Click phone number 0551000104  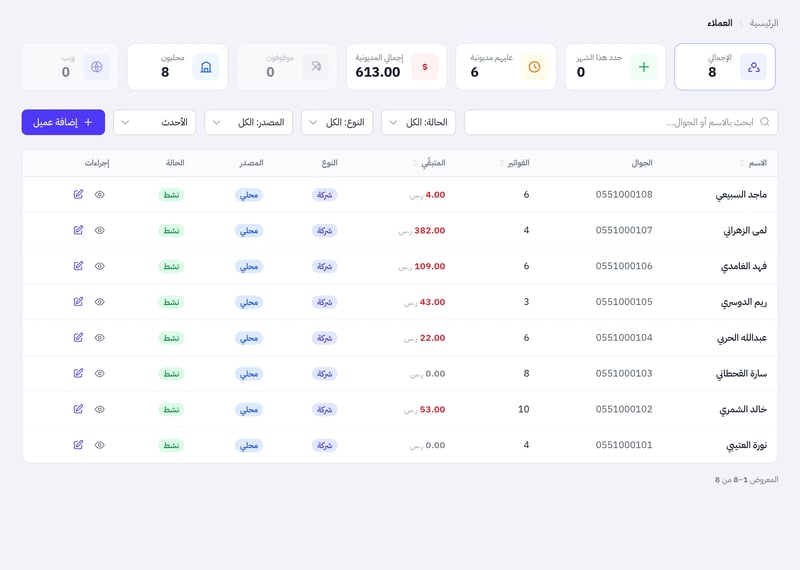click(624, 337)
